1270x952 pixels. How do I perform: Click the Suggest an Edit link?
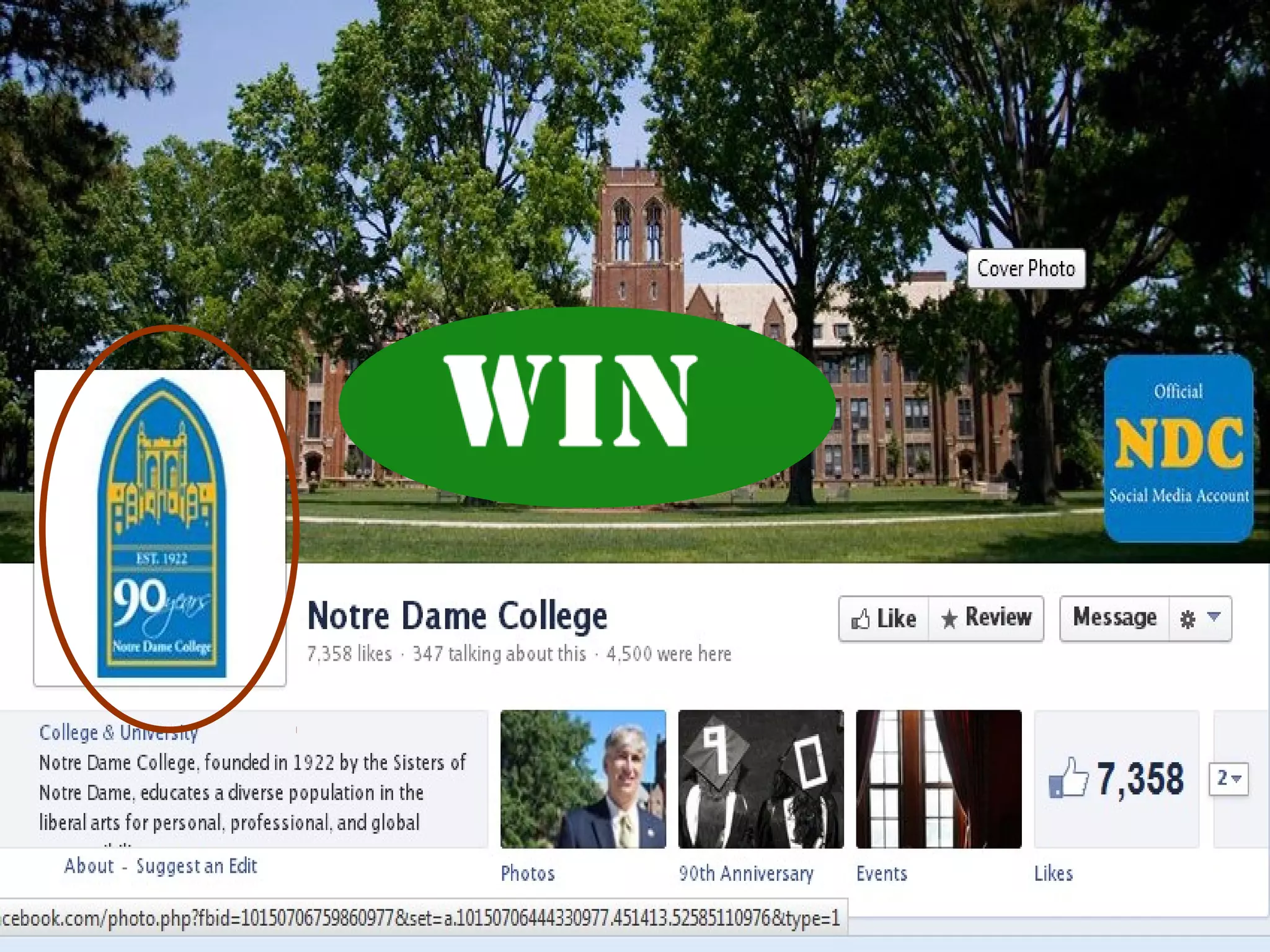[197, 866]
